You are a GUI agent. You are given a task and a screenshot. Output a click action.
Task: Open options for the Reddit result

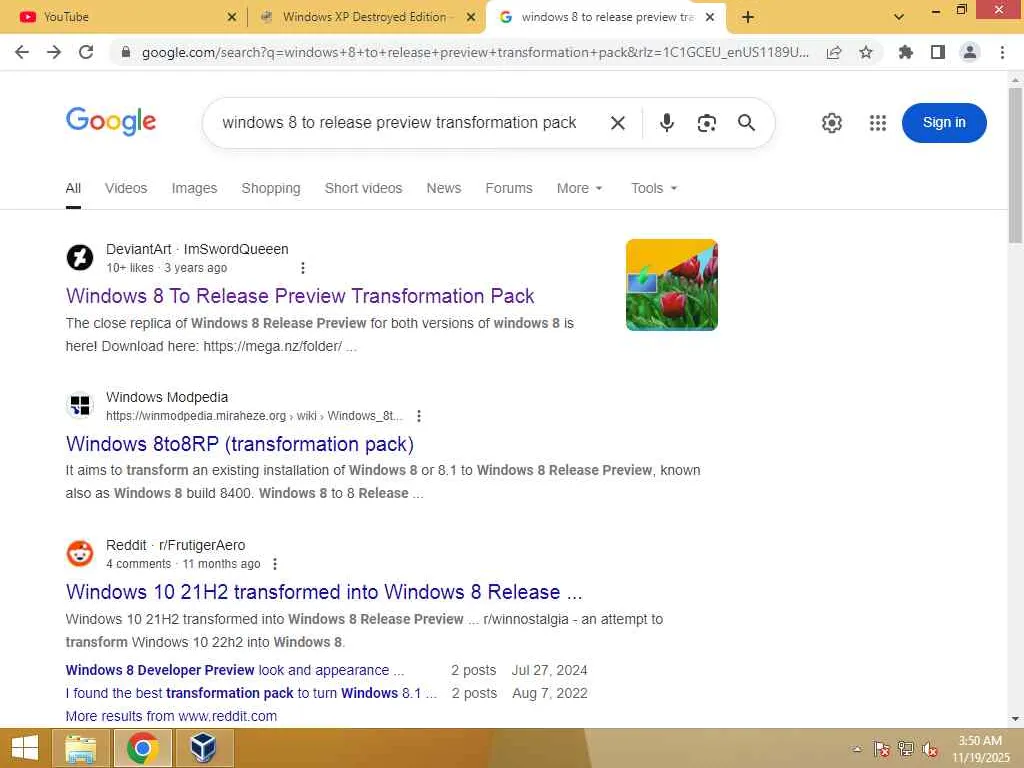275,564
